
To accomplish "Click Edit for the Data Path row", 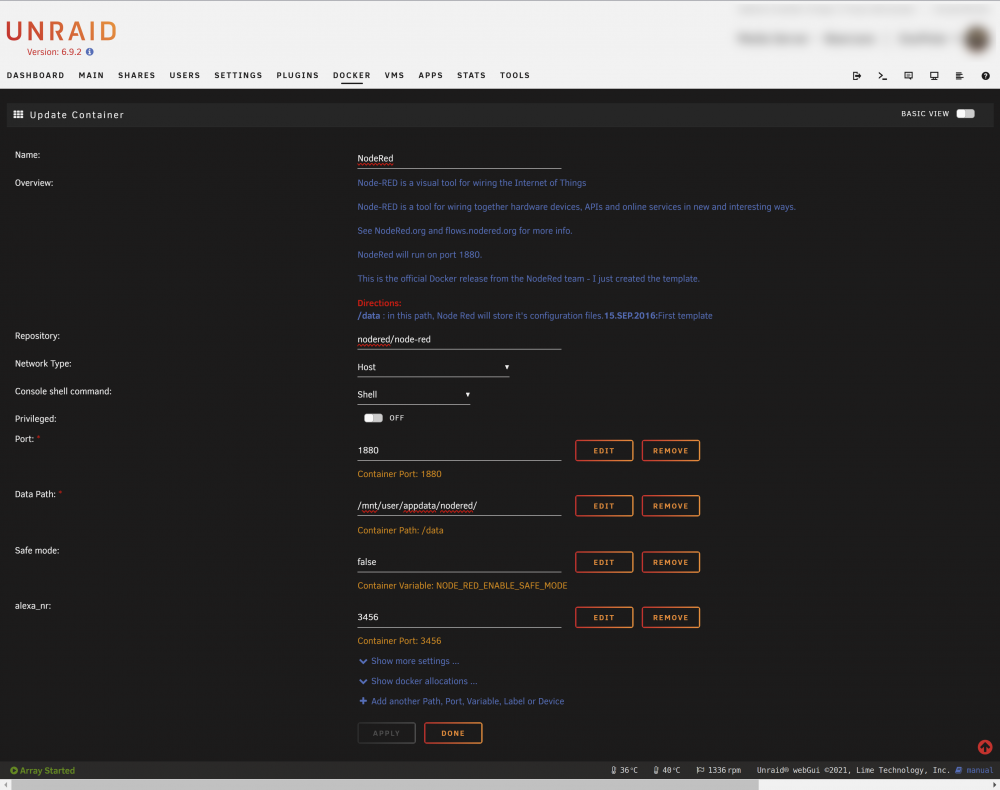I will [604, 506].
